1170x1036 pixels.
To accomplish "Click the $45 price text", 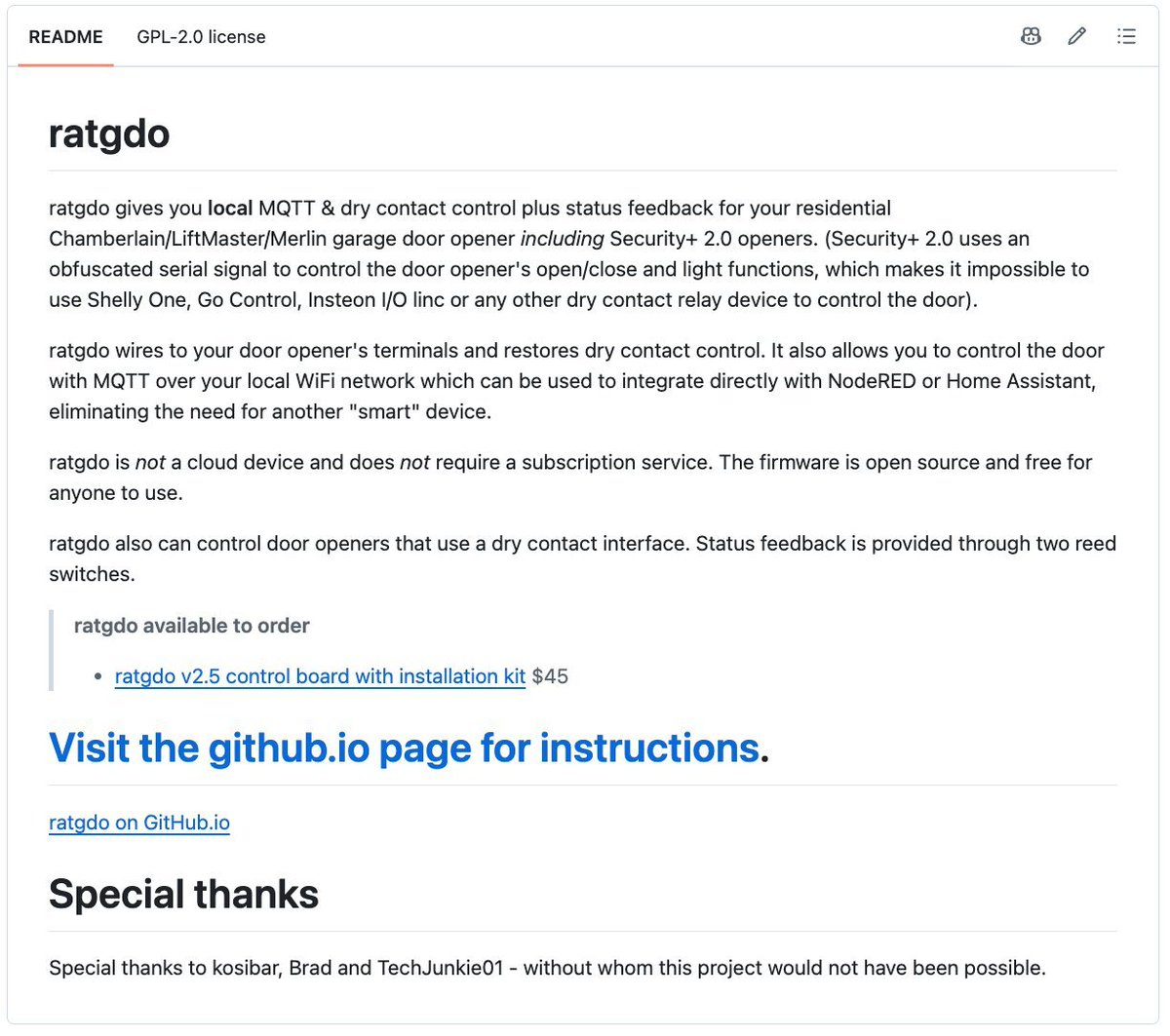I will click(x=550, y=675).
